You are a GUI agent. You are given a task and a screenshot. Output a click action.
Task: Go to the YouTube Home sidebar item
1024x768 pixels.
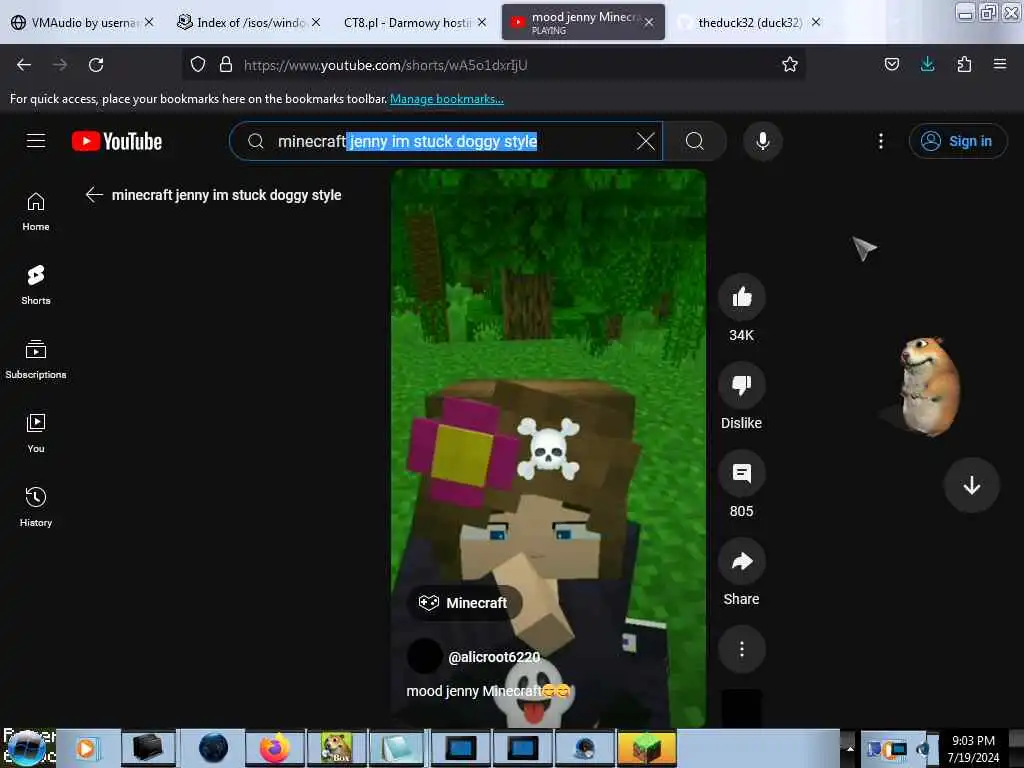point(36,212)
